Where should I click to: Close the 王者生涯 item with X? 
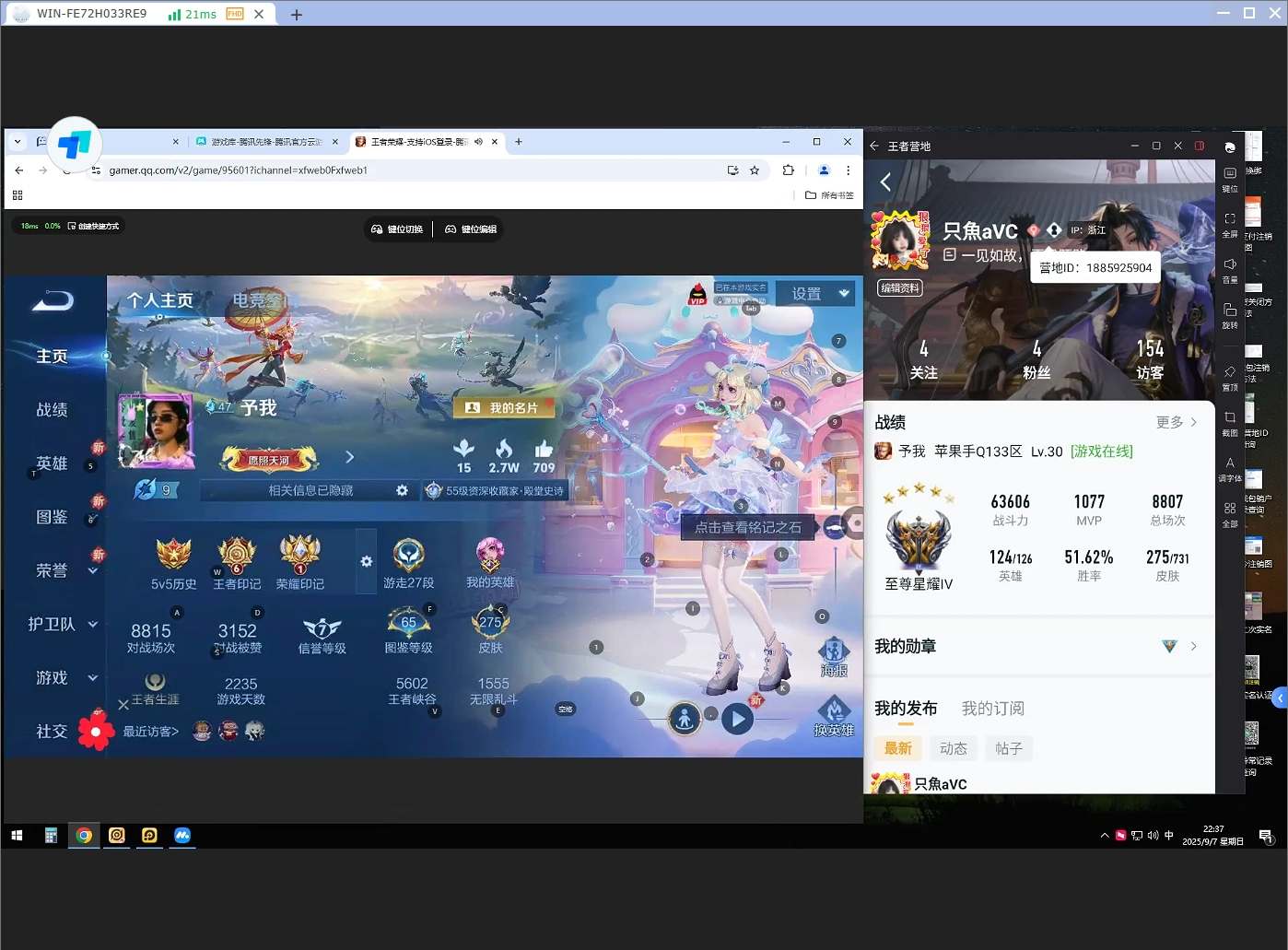point(123,705)
